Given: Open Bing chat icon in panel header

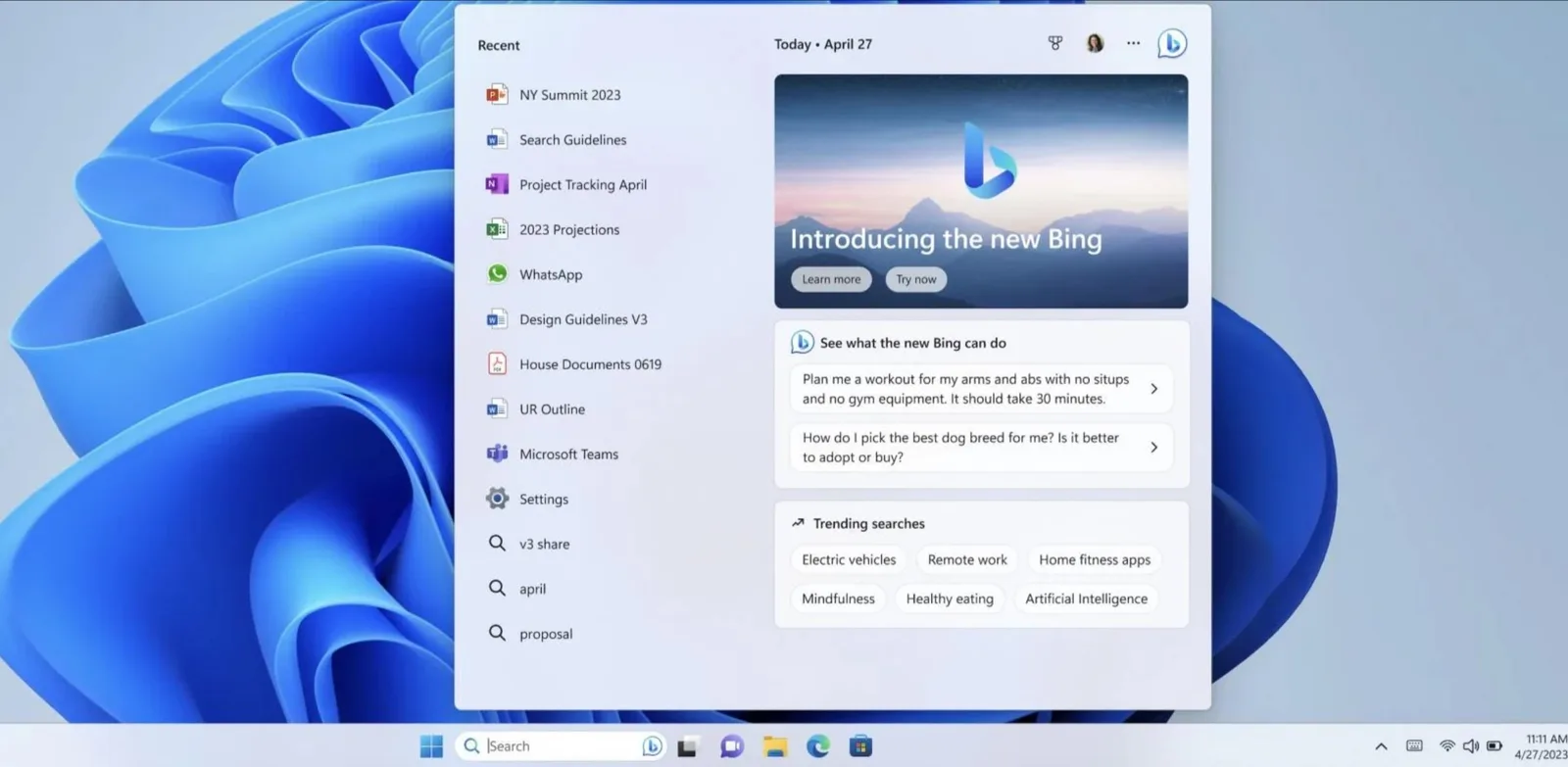Looking at the screenshot, I should pyautogui.click(x=1172, y=43).
